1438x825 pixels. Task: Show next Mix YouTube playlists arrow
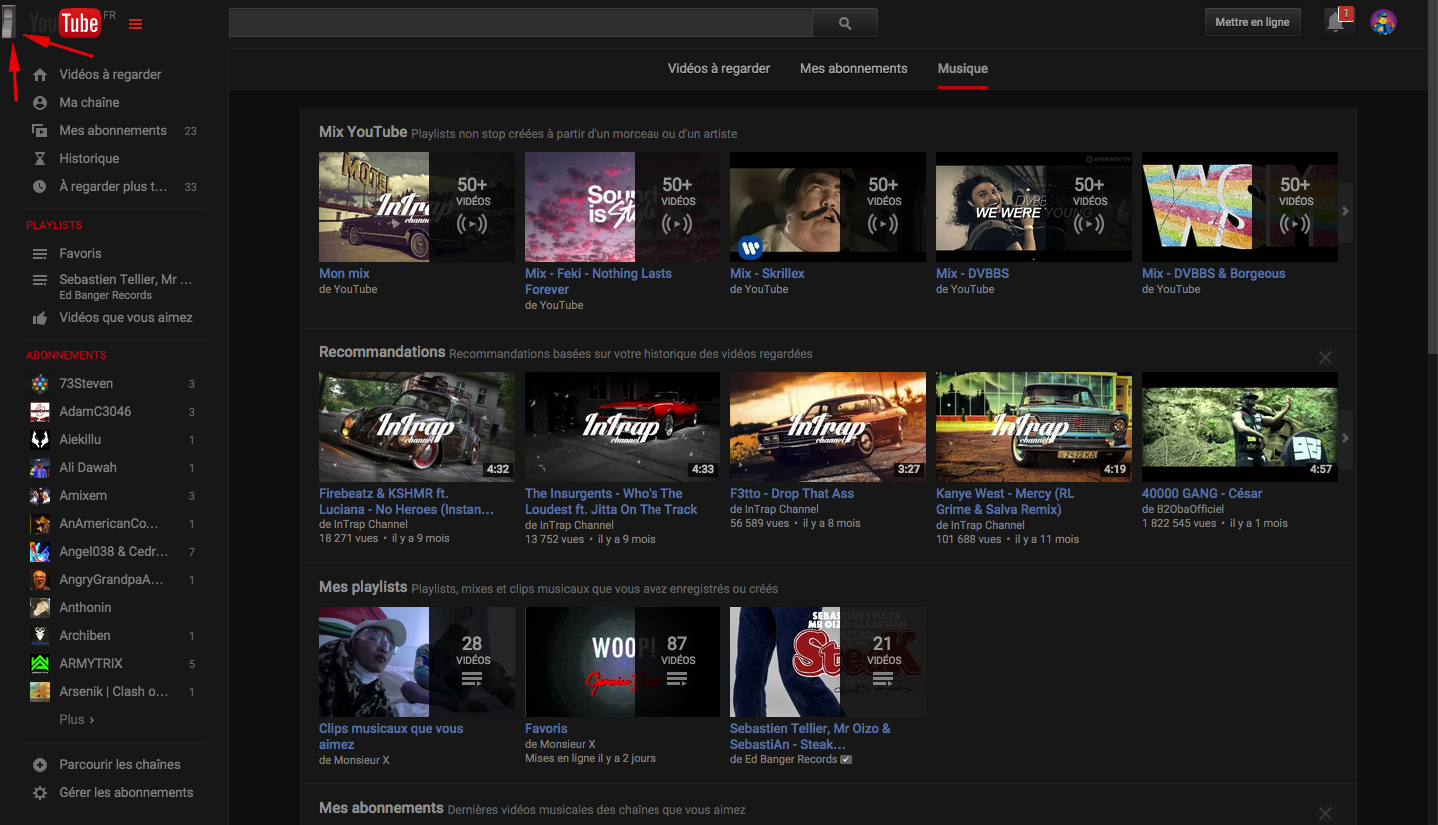[x=1346, y=211]
